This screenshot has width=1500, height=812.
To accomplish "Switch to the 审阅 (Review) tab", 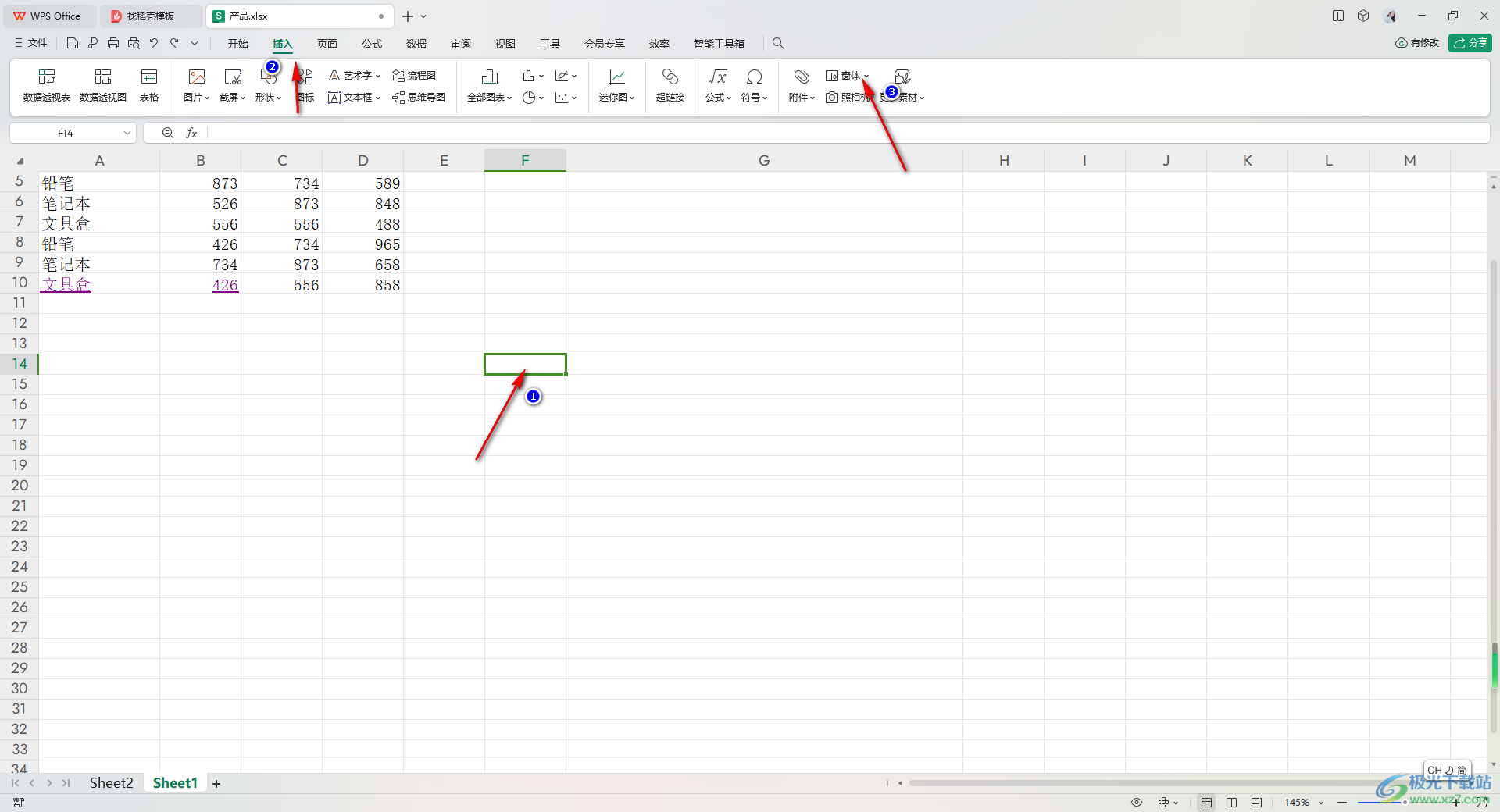I will coord(461,44).
